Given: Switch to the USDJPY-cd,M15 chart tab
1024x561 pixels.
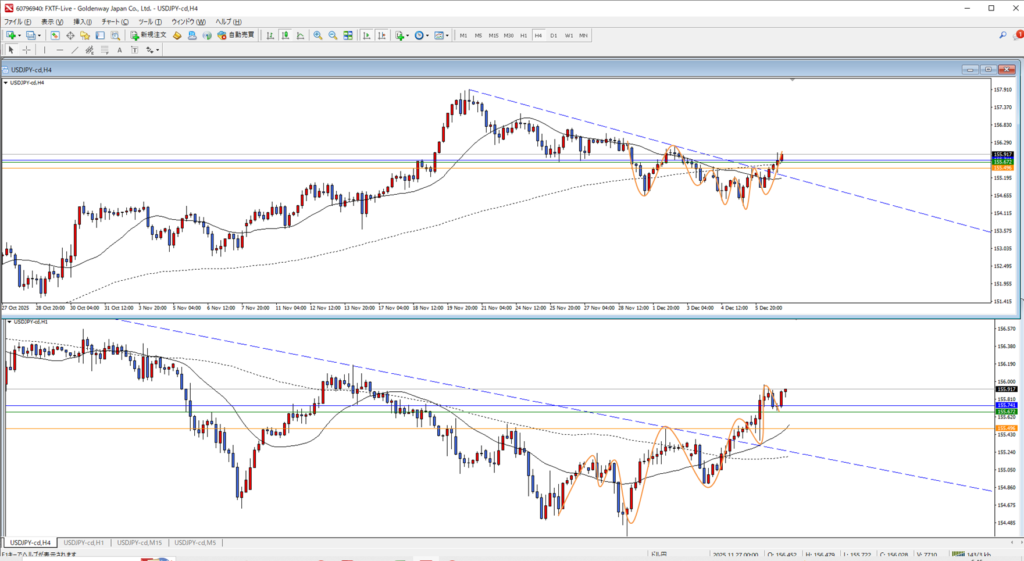Looking at the screenshot, I should 141,542.
